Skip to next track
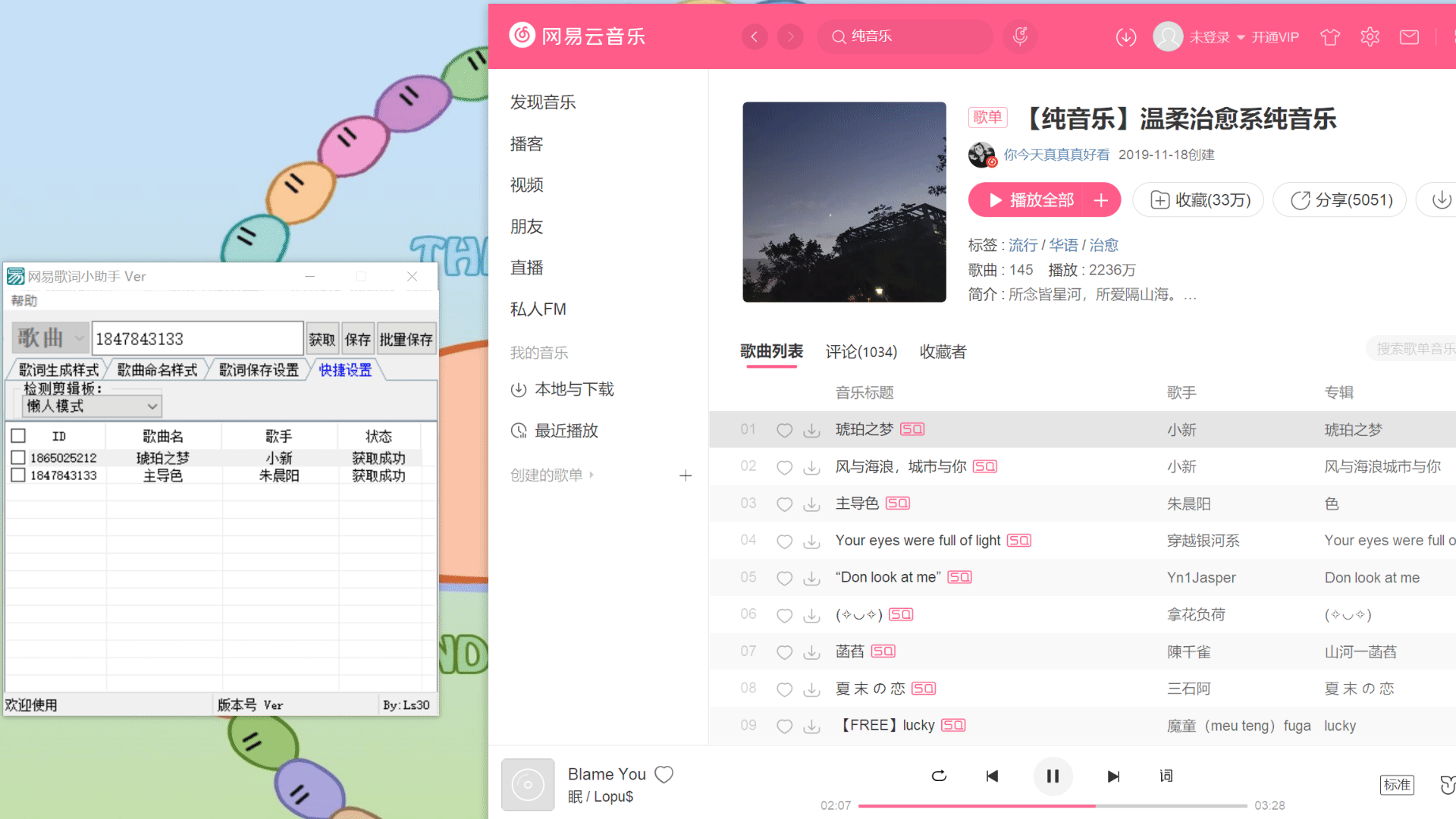Image resolution: width=1456 pixels, height=819 pixels. pos(1113,776)
